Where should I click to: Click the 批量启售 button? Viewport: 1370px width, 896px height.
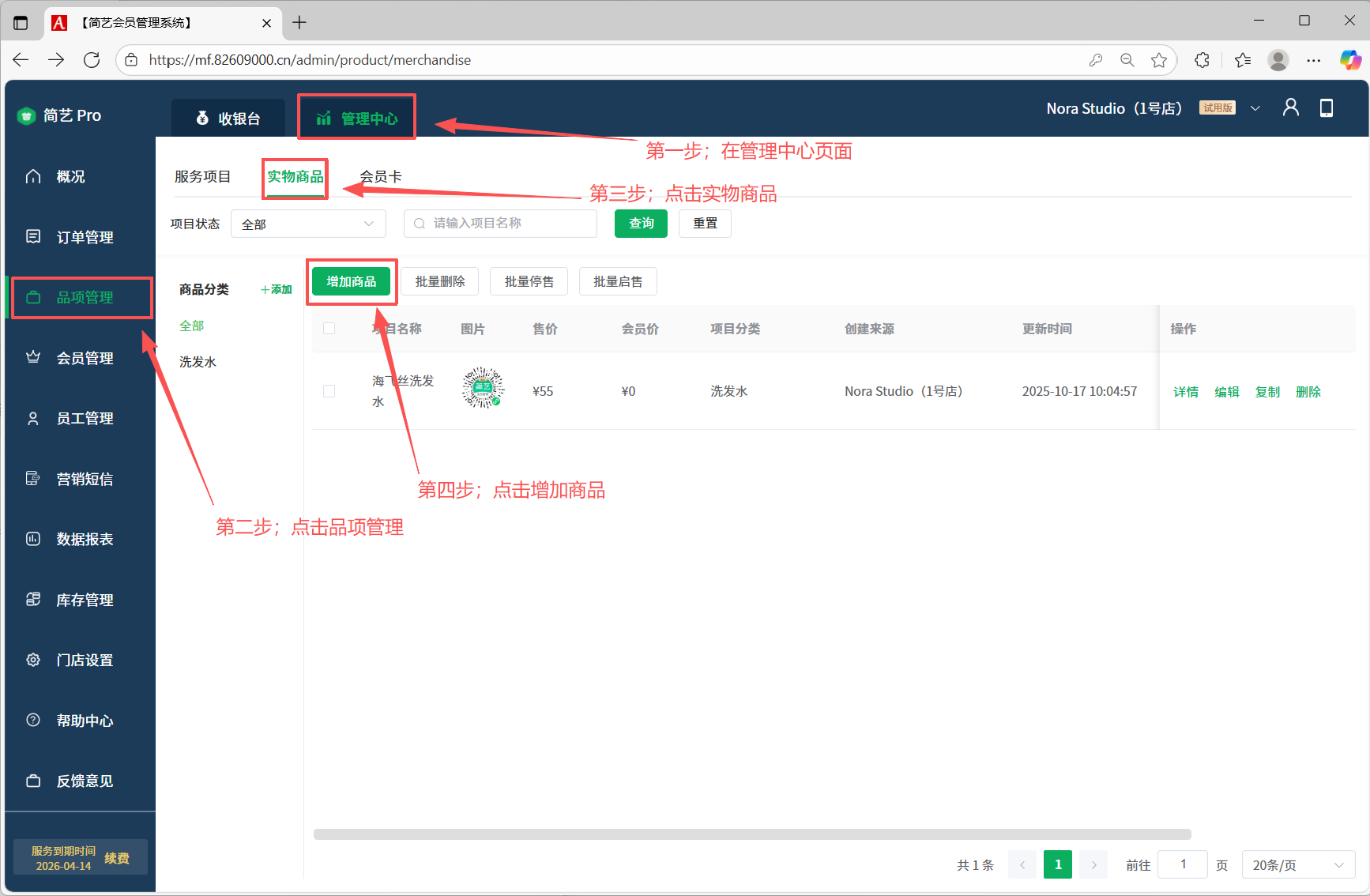[x=618, y=281]
